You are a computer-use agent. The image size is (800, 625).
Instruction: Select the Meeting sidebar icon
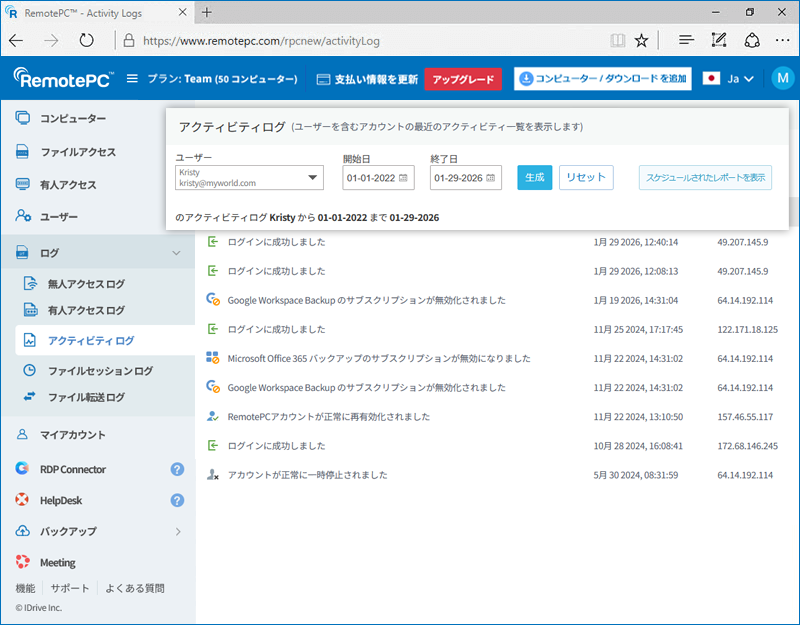coord(22,562)
